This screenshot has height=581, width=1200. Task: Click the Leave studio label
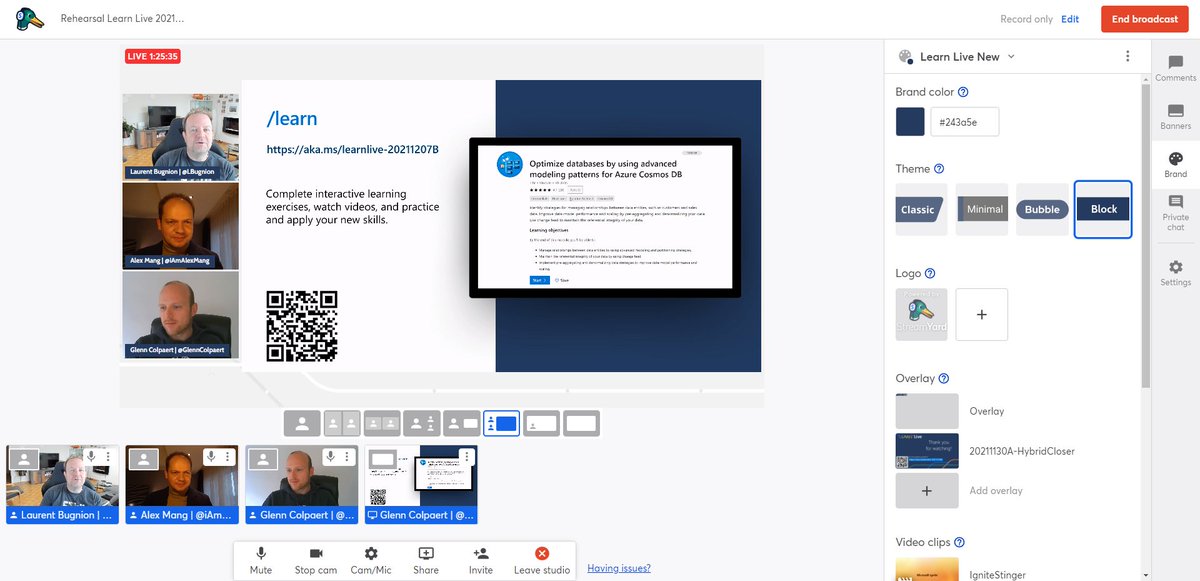(542, 570)
